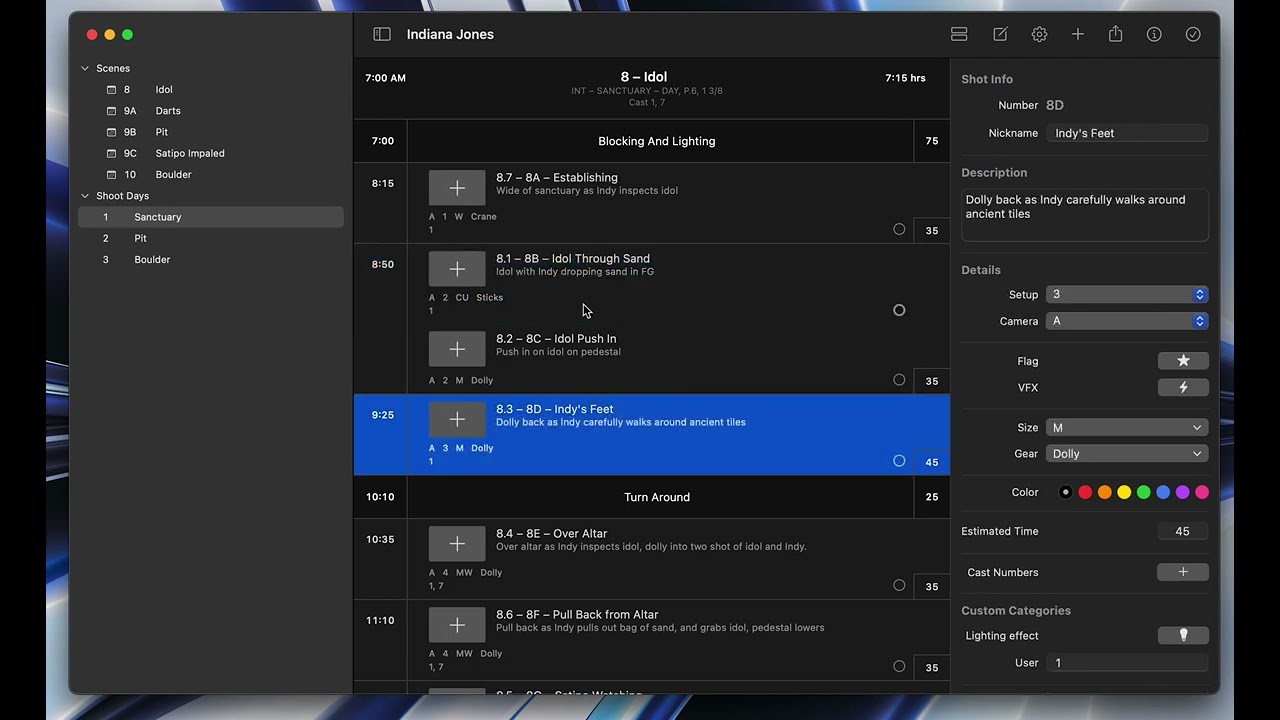Pick the orange color swatch
The image size is (1280, 720).
(1105, 492)
